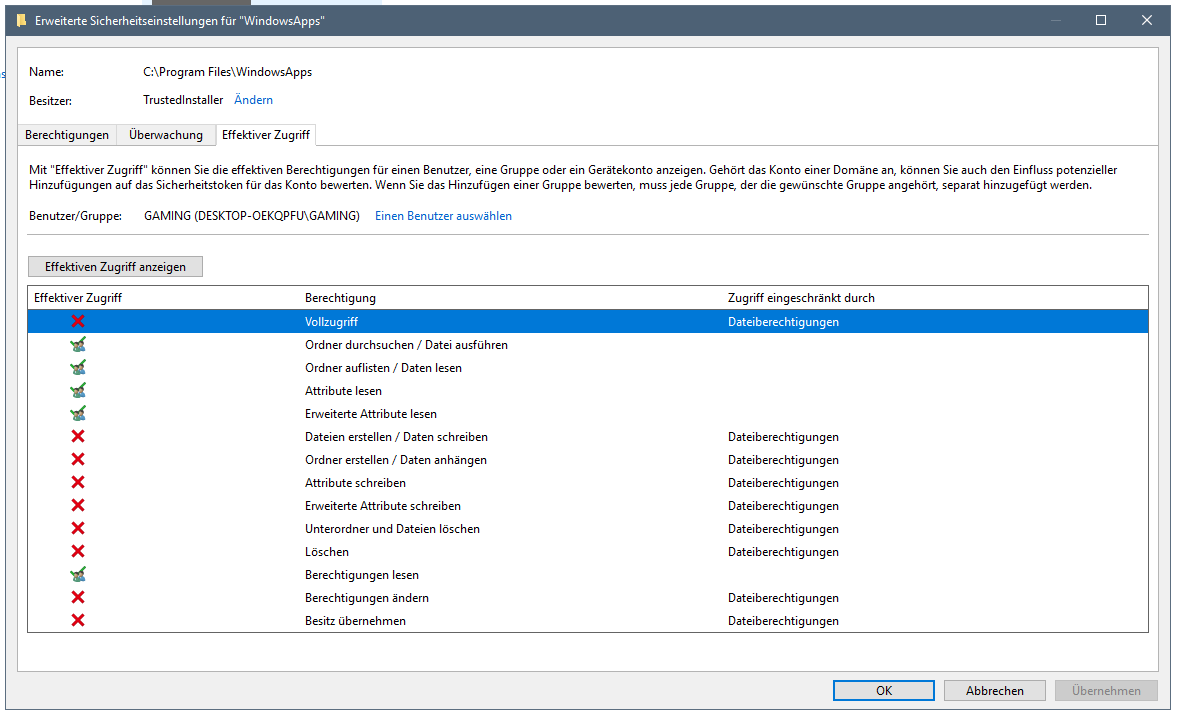Switch to the Berechtigungen tab
Screen dimensions: 1179x720
click(67, 135)
